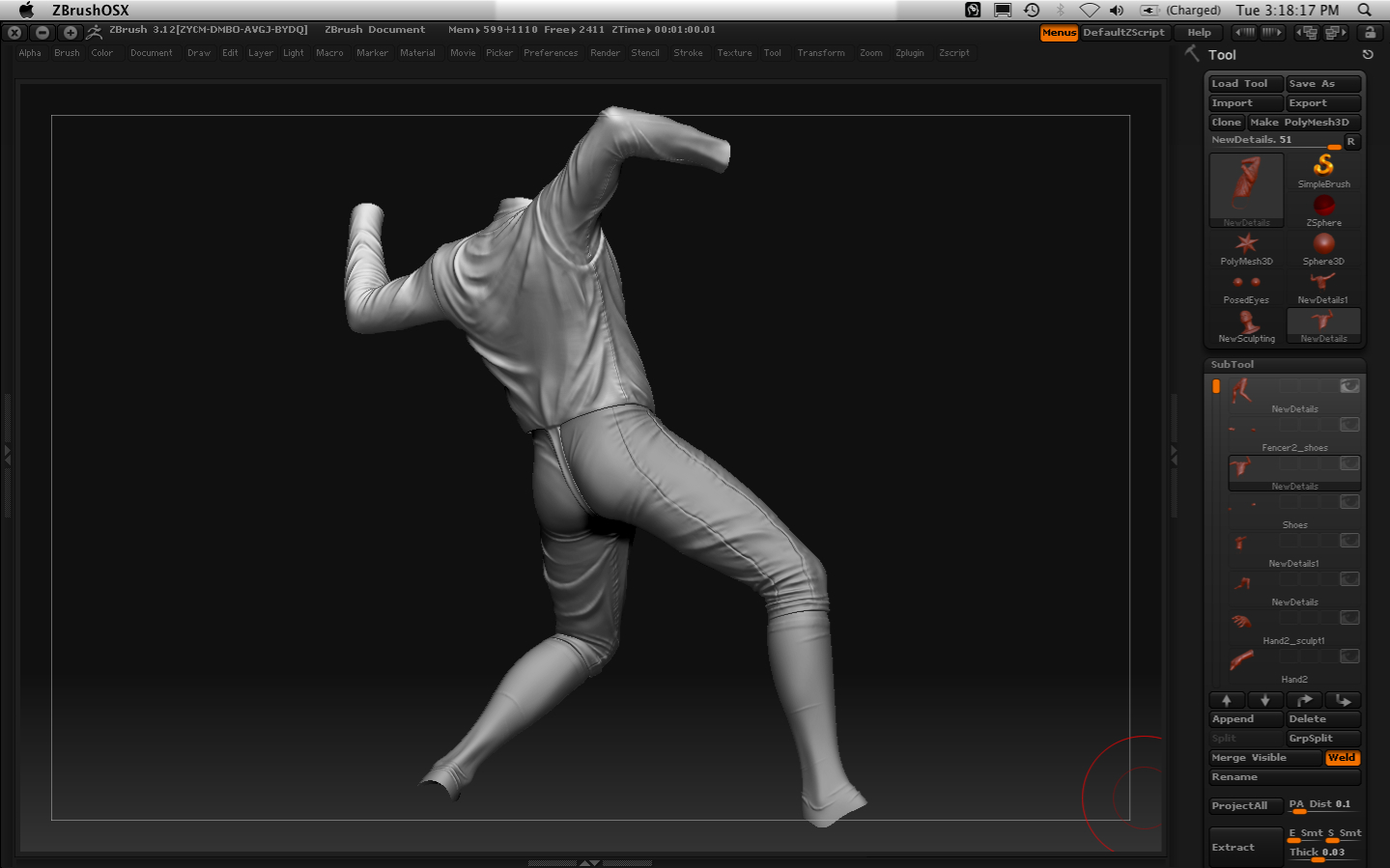Open the Wi-Fi status menu
Screen dimensions: 1390x868
coord(1090,10)
